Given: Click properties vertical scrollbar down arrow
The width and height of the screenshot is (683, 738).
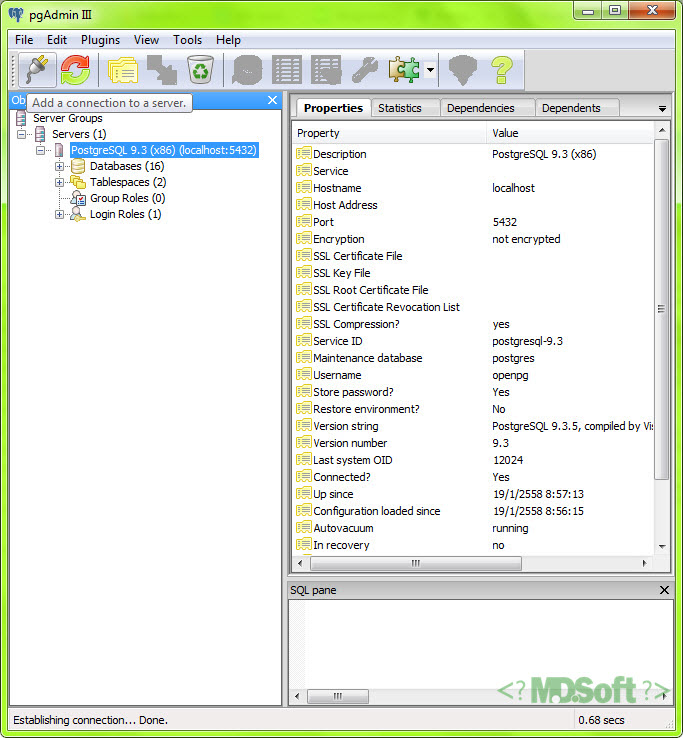Looking at the screenshot, I should pyautogui.click(x=662, y=546).
